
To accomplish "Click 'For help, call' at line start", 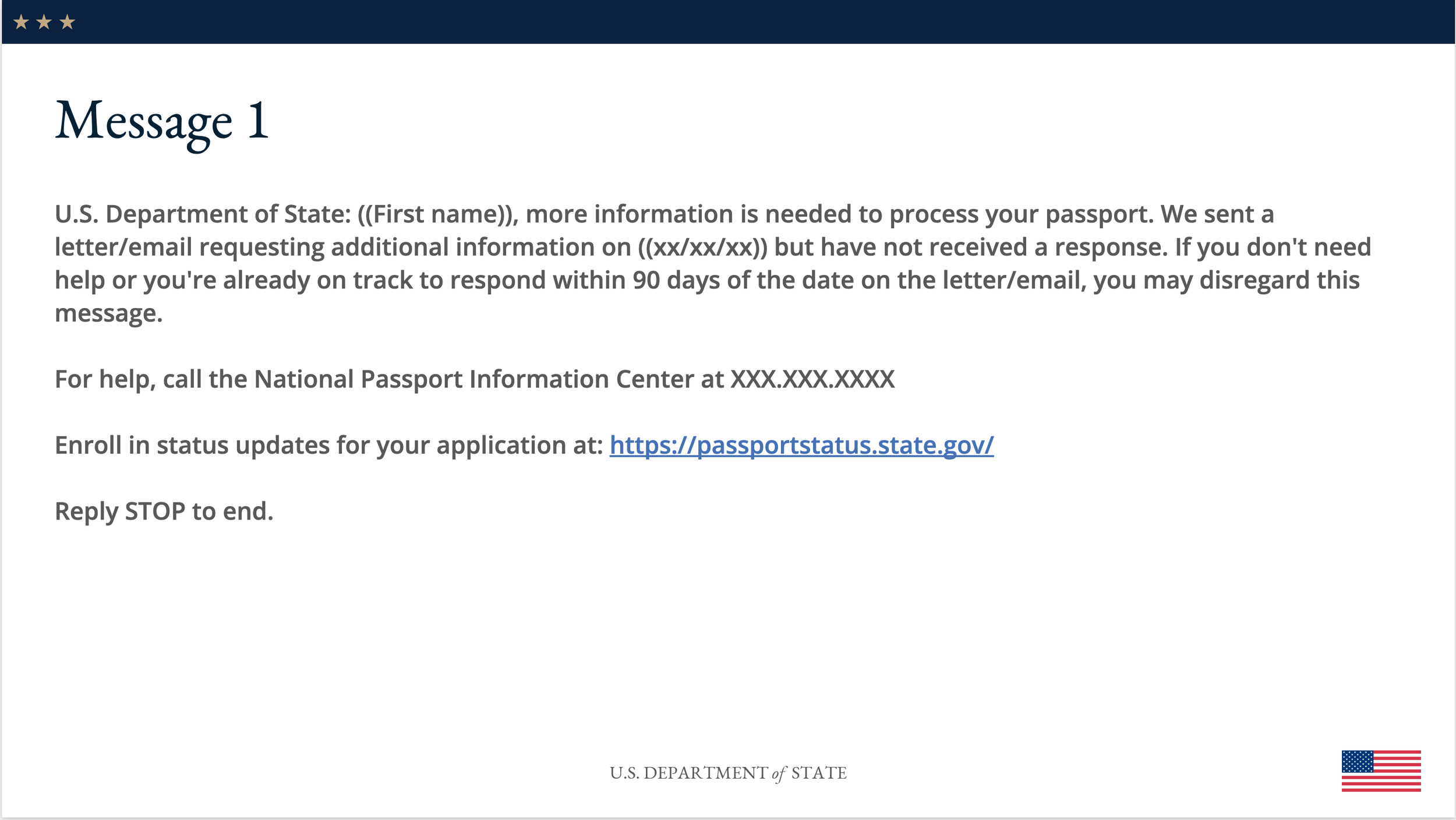I will [129, 380].
